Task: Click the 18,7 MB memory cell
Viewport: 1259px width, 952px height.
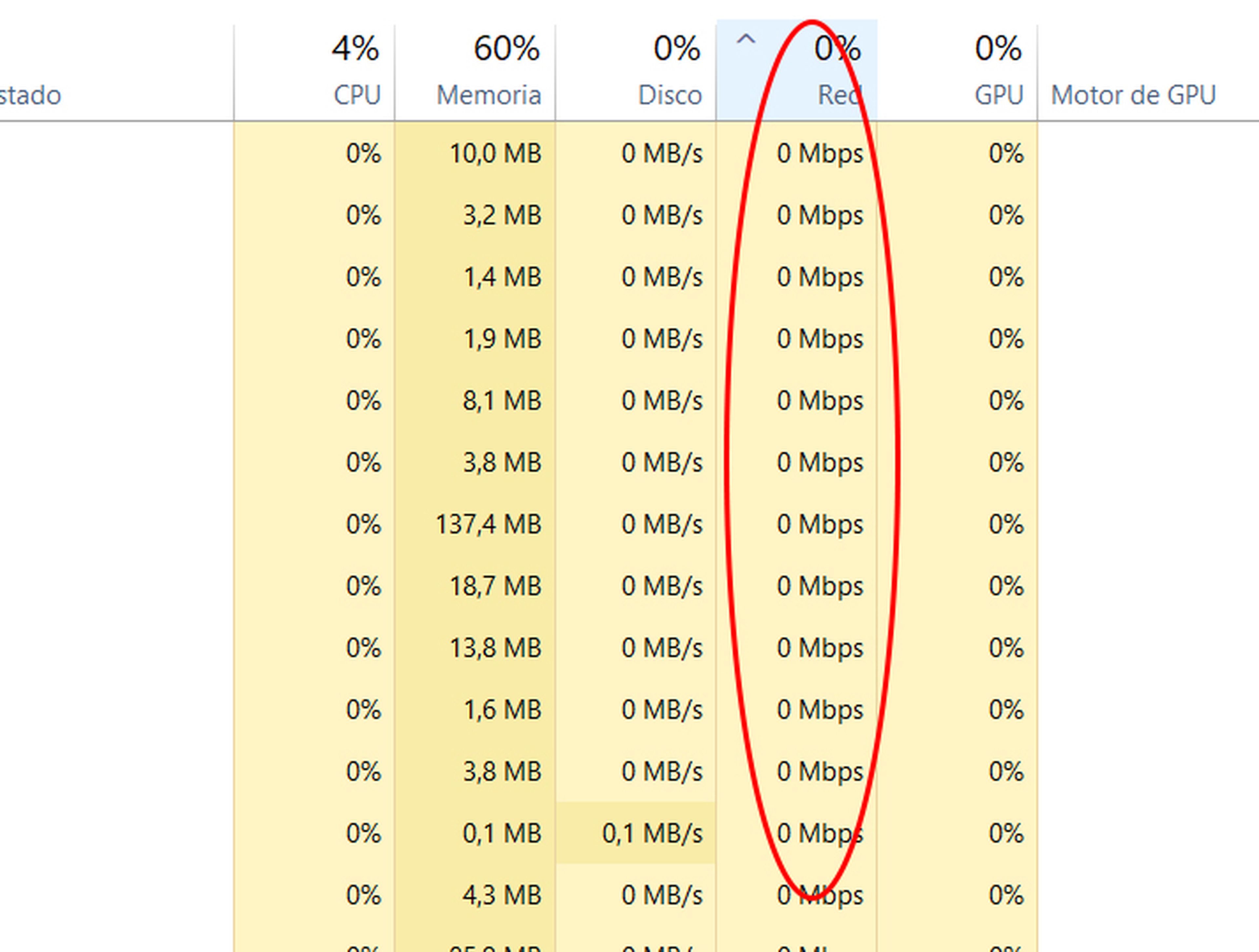Action: coord(495,586)
